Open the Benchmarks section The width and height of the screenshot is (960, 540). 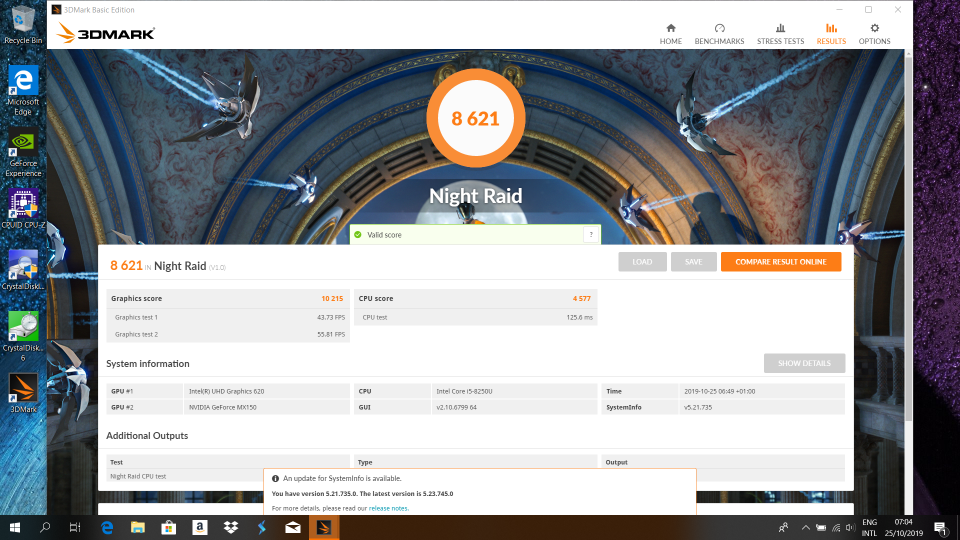click(x=719, y=33)
